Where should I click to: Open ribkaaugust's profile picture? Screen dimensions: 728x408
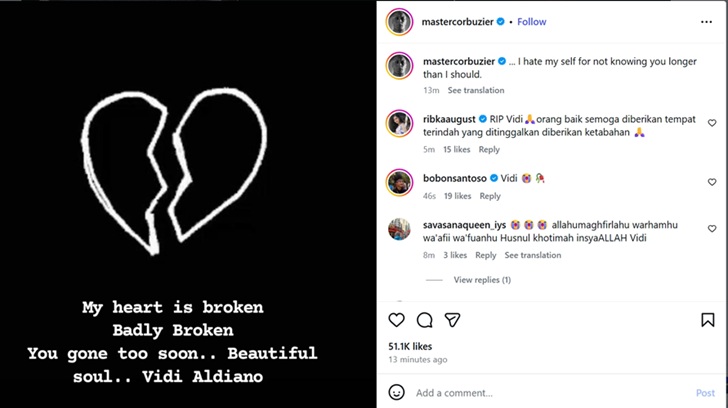399,123
